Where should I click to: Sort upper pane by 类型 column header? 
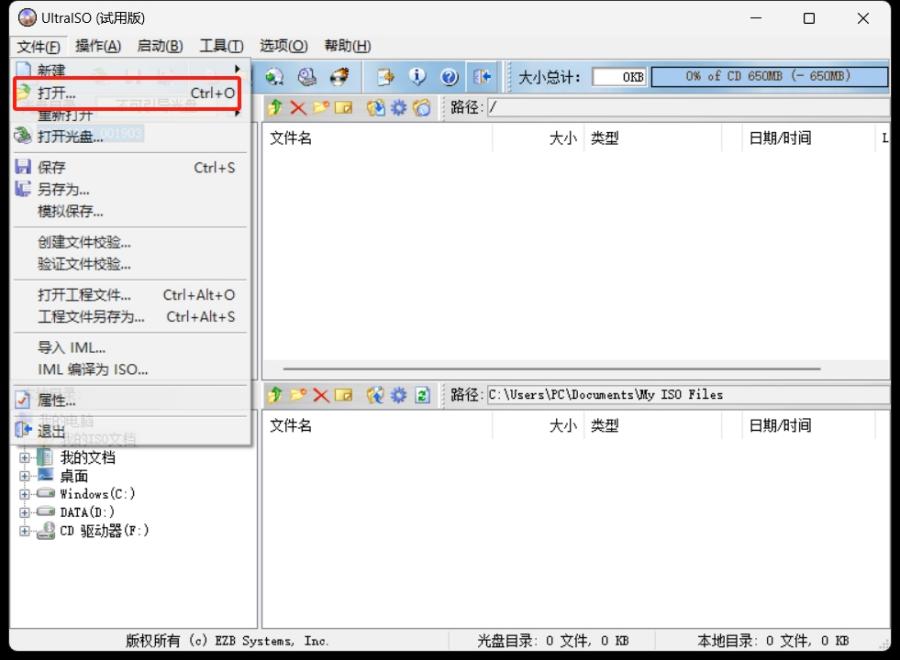[x=653, y=138]
